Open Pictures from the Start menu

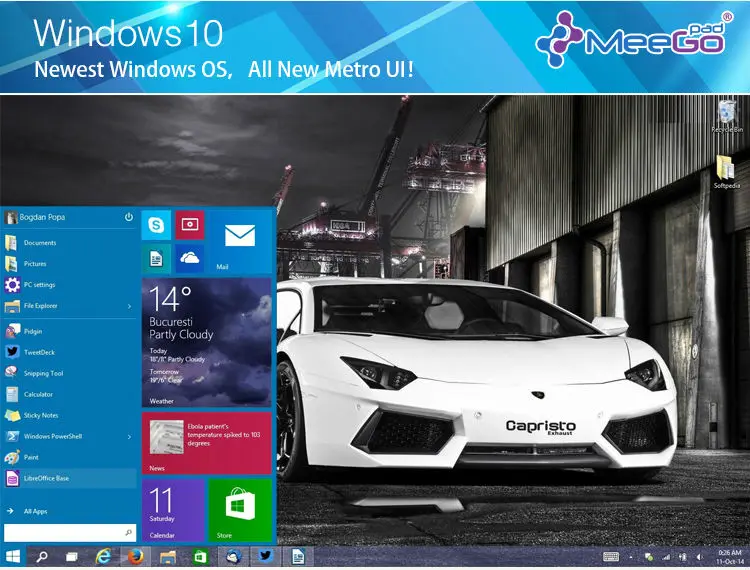point(69,264)
